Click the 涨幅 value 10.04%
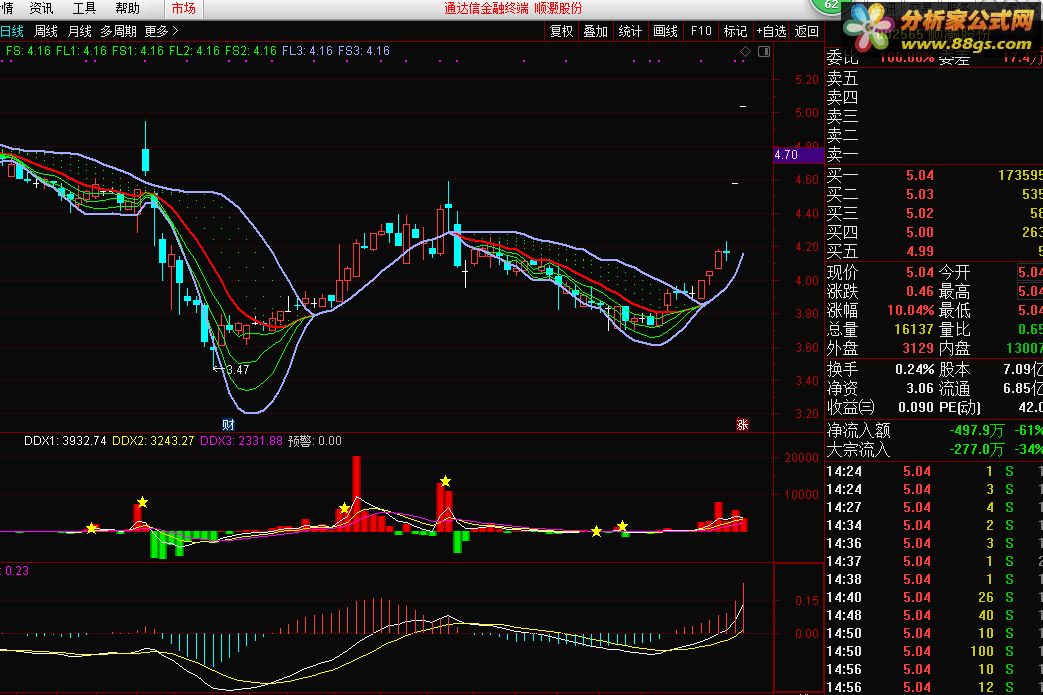 pos(911,311)
